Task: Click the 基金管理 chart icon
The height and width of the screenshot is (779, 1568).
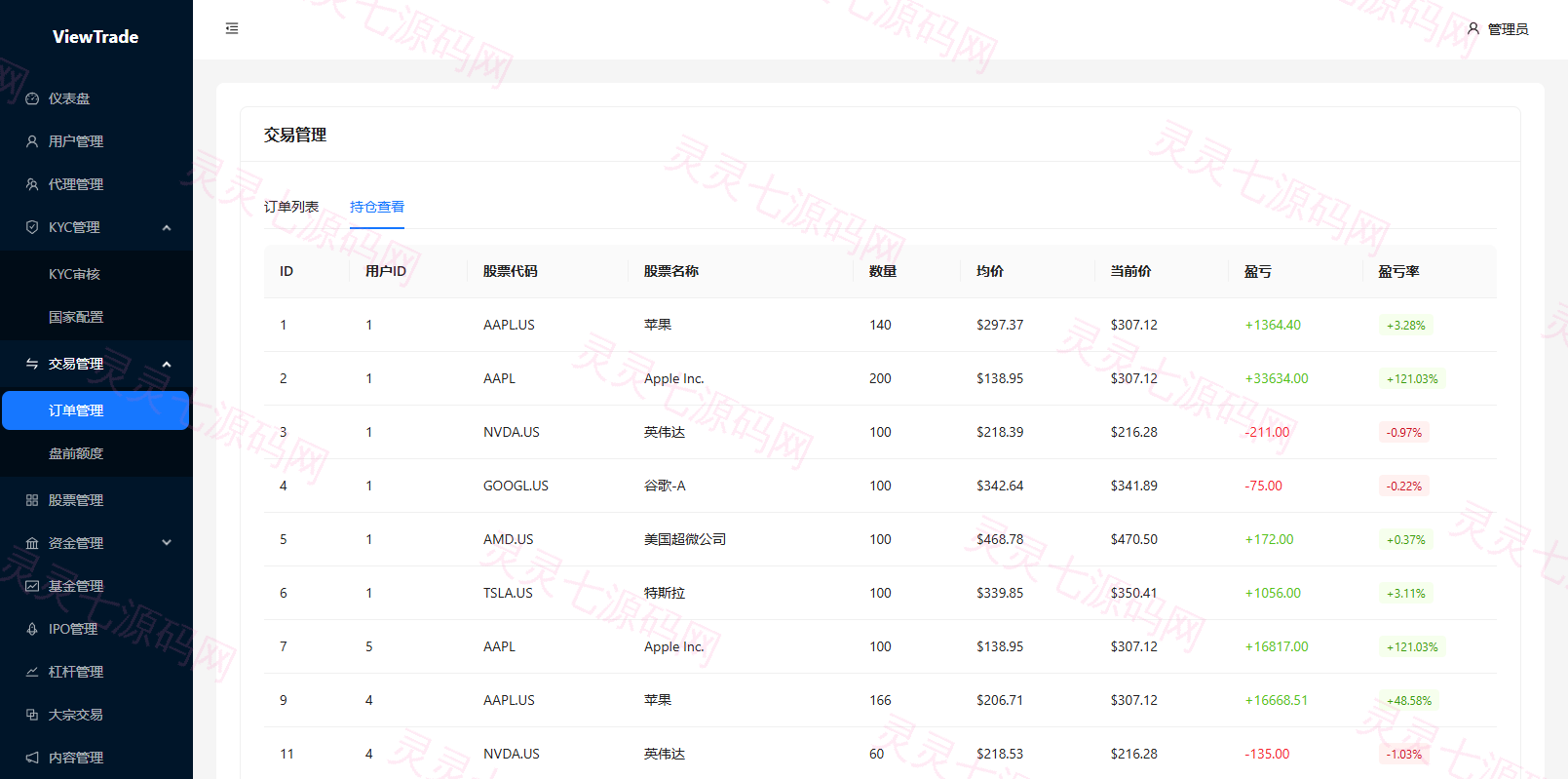Action: tap(32, 586)
